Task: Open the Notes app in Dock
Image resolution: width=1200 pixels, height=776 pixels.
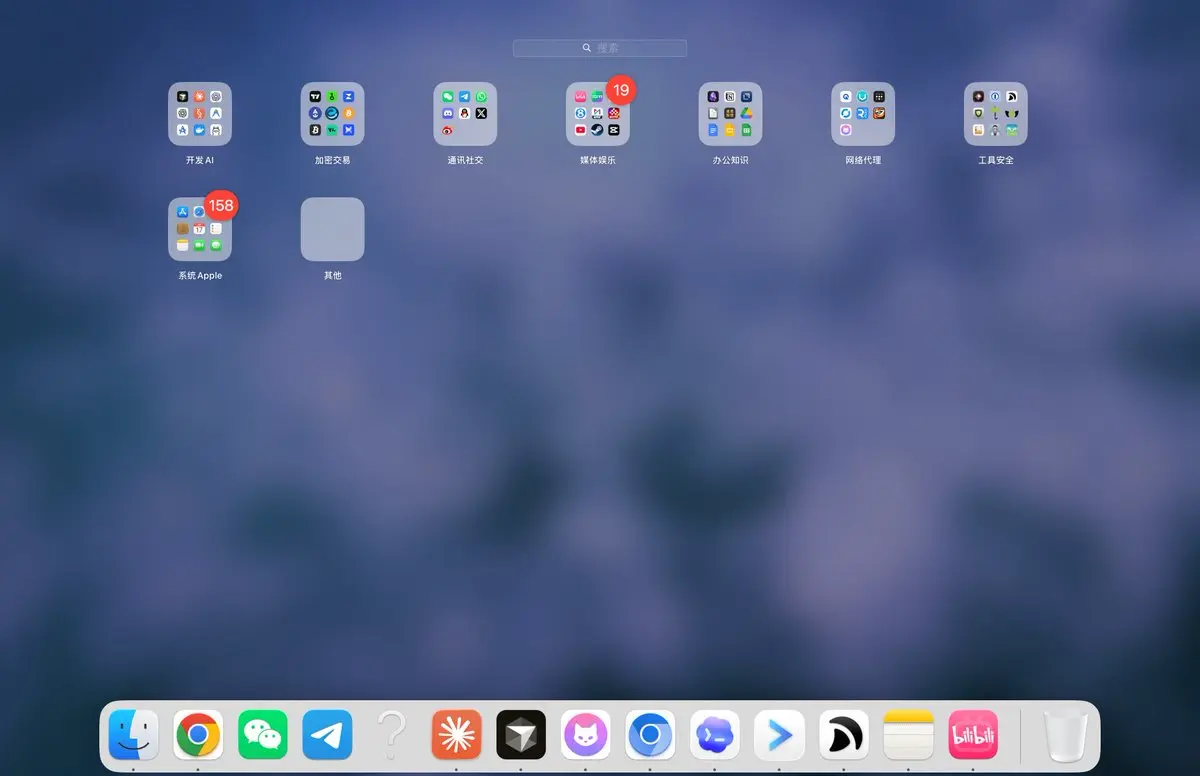Action: pos(909,736)
